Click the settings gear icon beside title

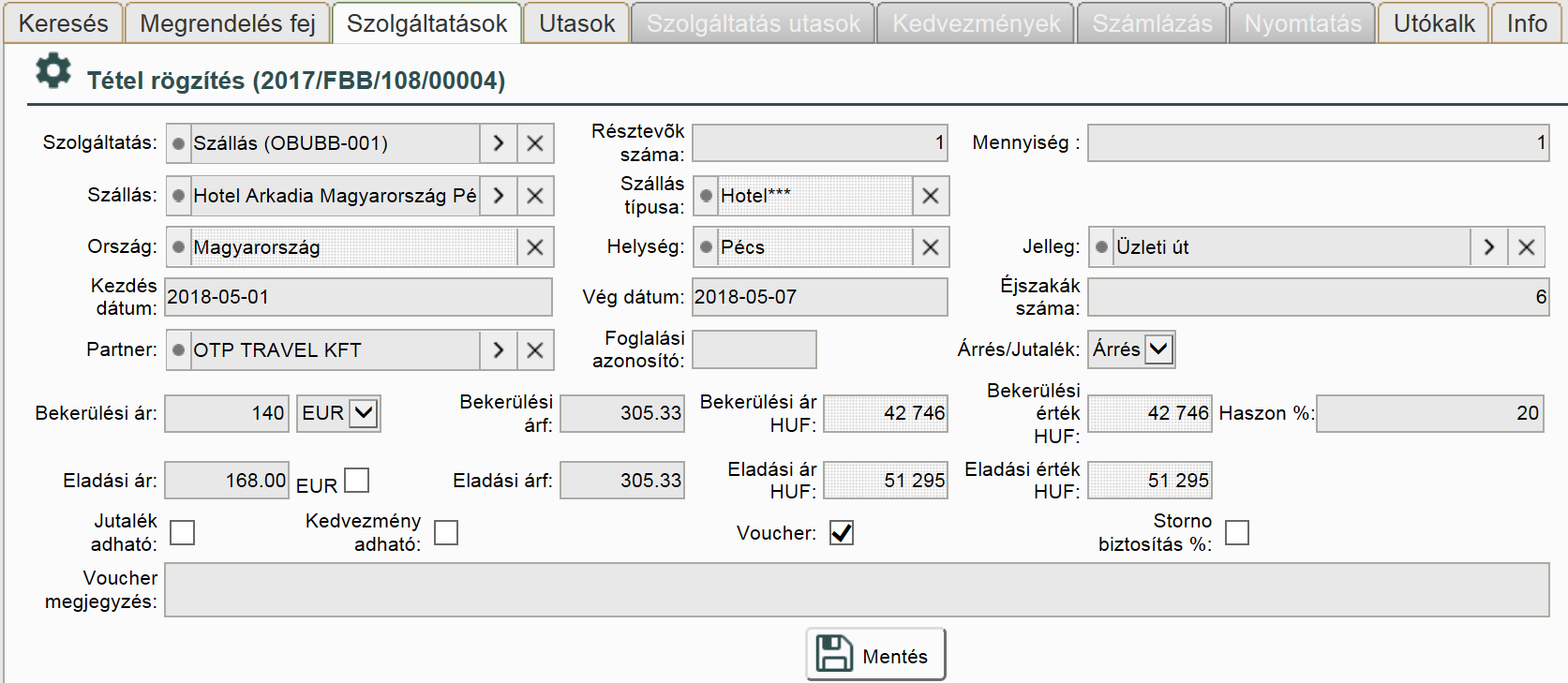(53, 71)
